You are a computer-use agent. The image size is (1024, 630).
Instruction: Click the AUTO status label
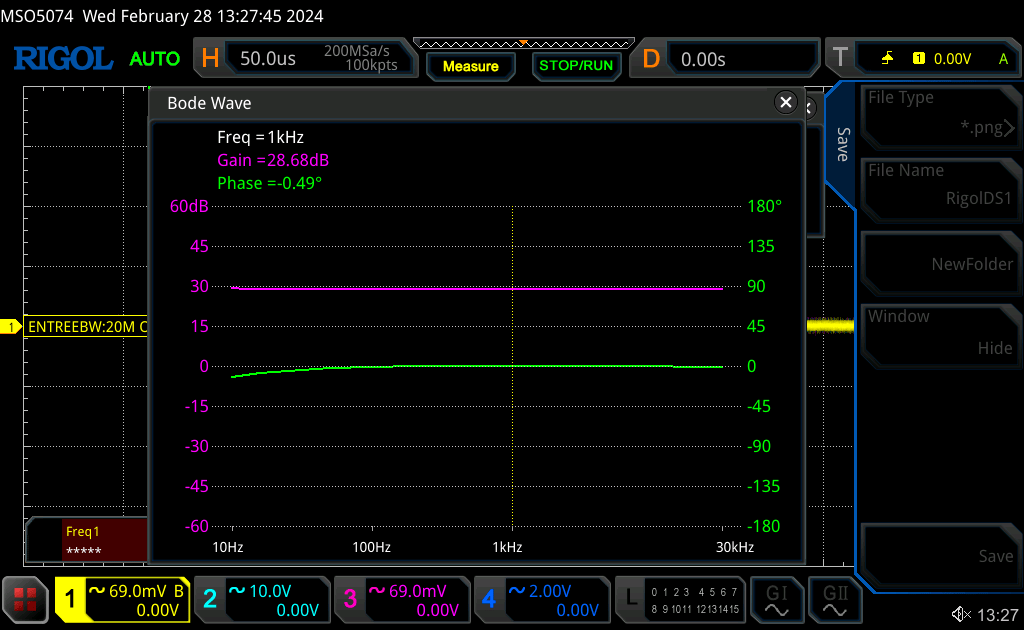click(154, 59)
